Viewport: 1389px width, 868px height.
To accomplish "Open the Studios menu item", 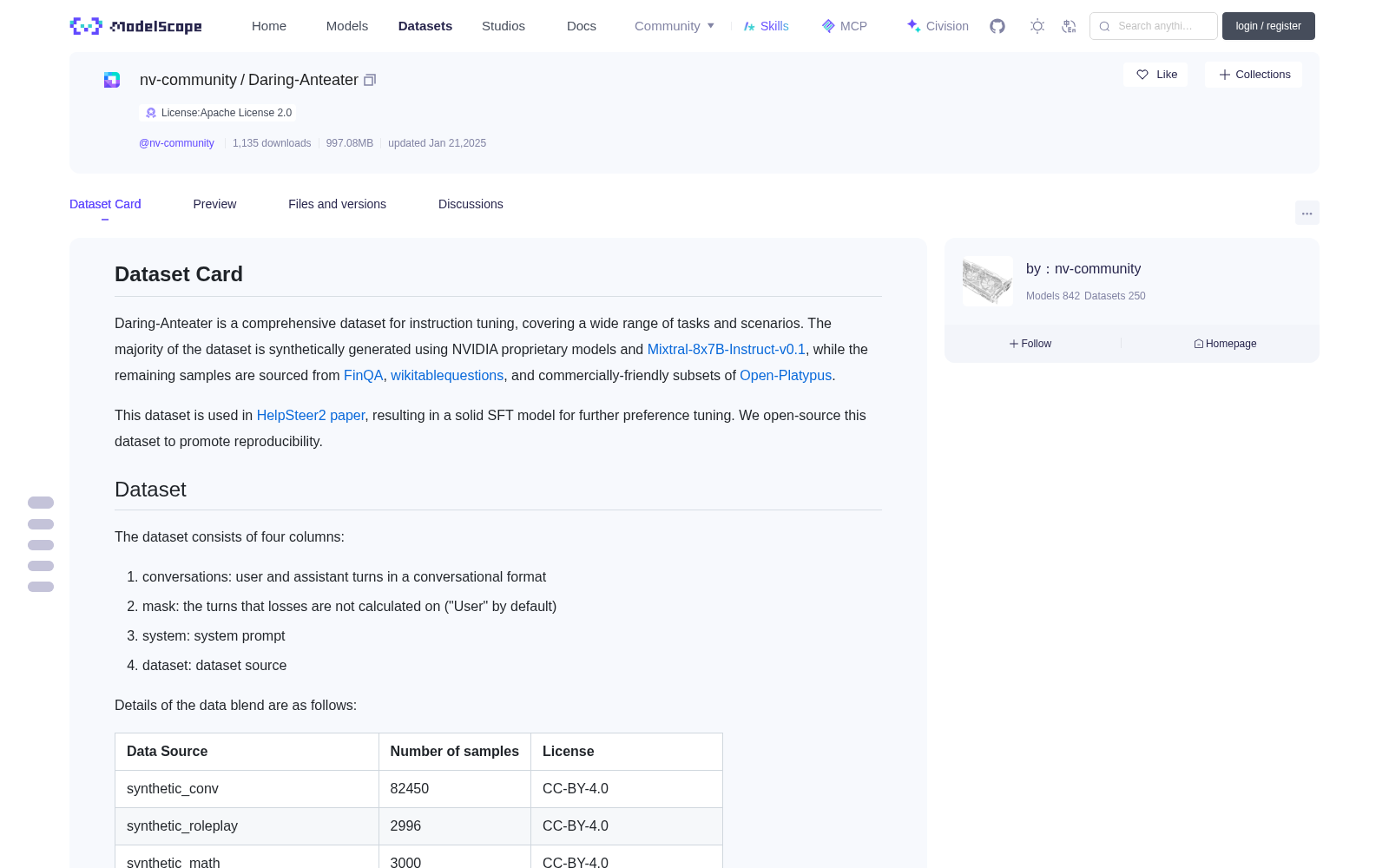I will pyautogui.click(x=504, y=26).
